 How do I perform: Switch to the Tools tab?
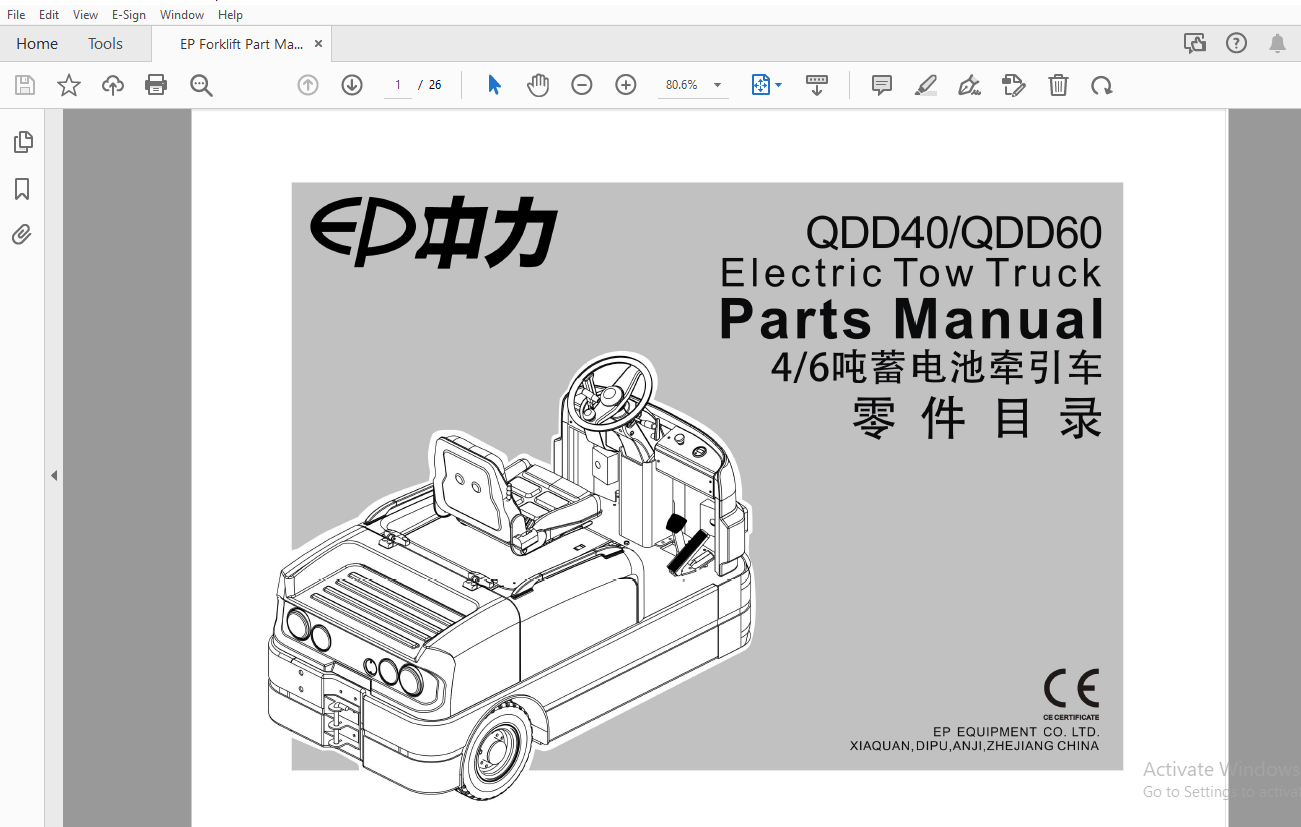(x=105, y=44)
